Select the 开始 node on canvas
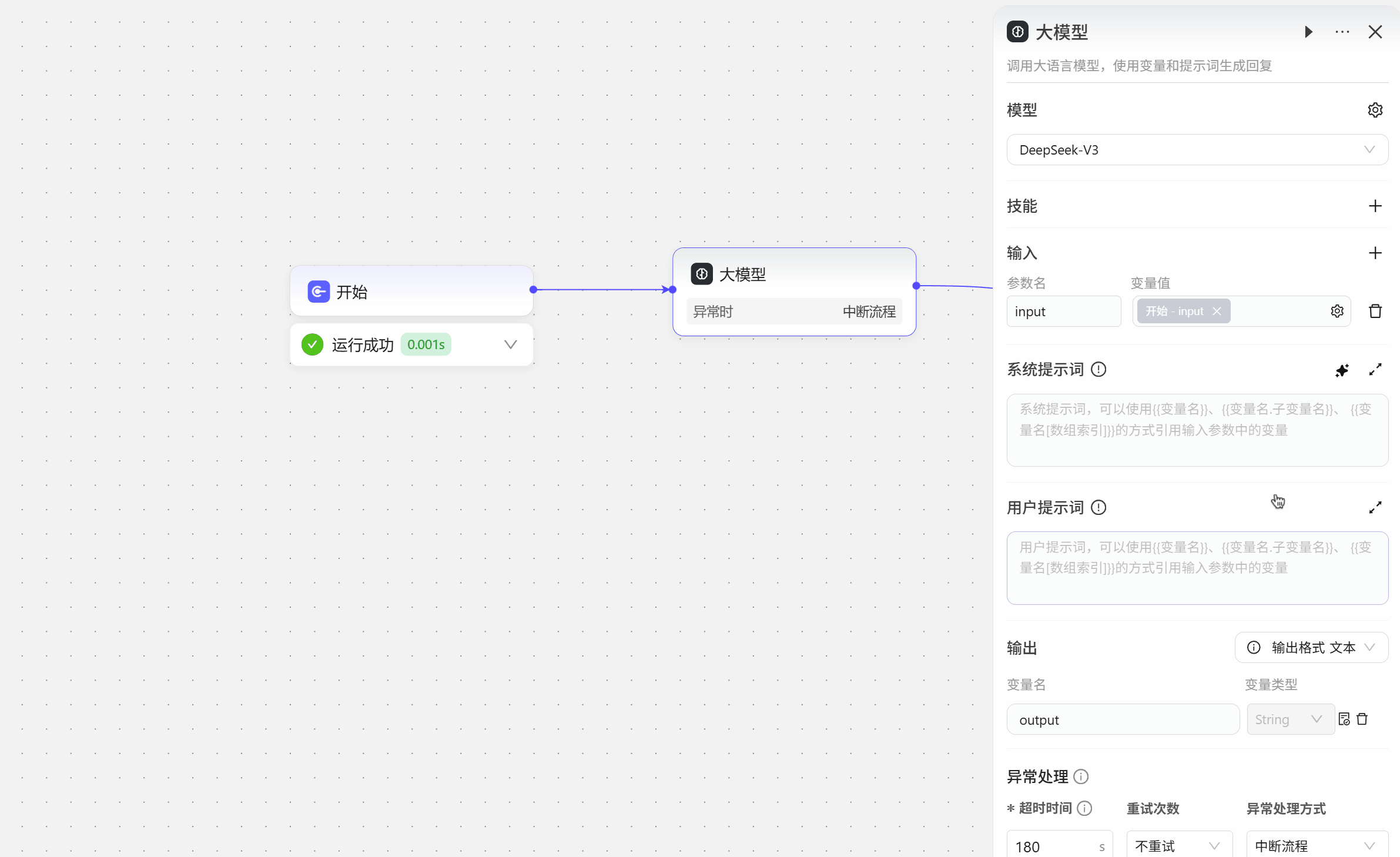This screenshot has height=857, width=1400. click(411, 292)
